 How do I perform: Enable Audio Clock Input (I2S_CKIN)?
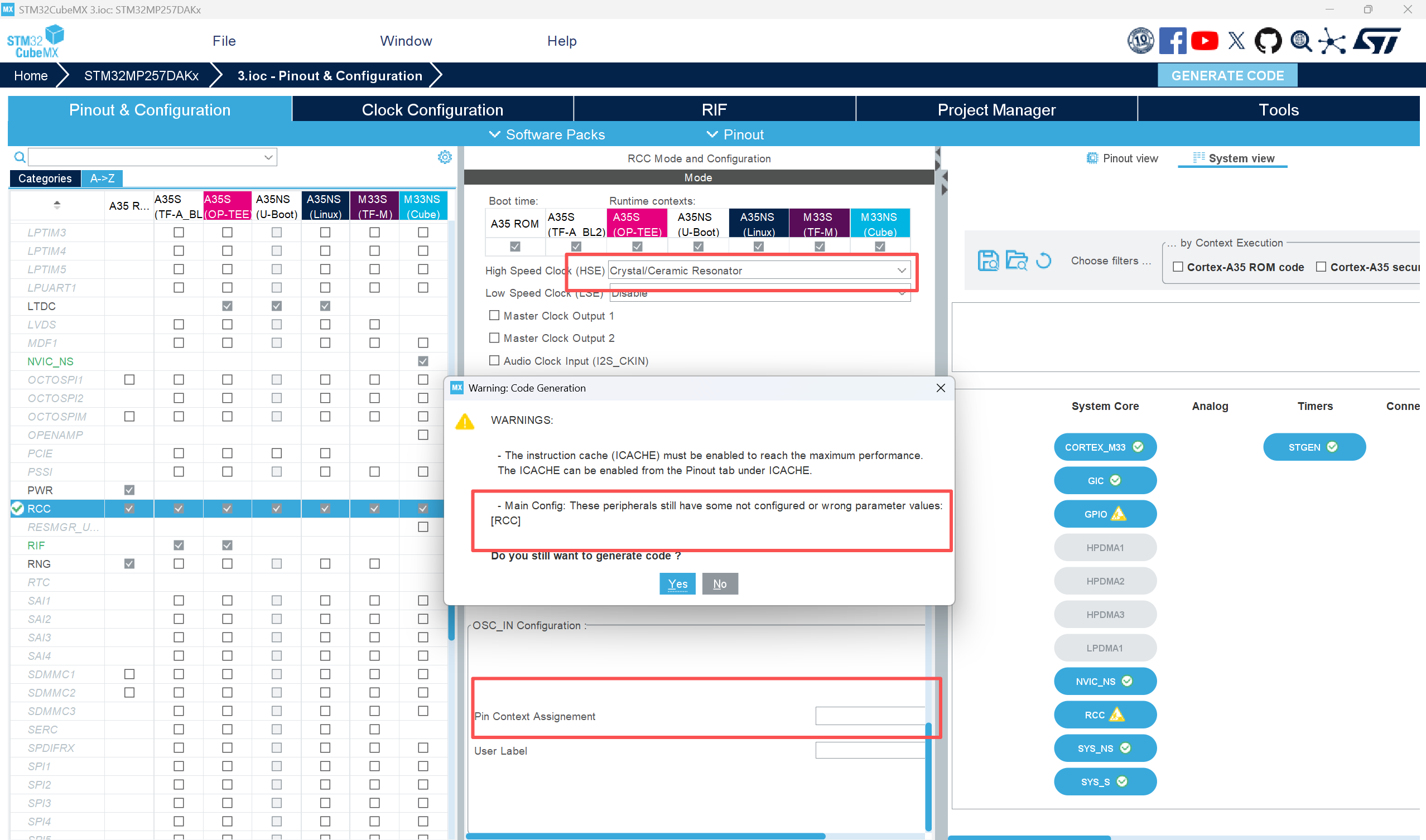pyautogui.click(x=494, y=360)
